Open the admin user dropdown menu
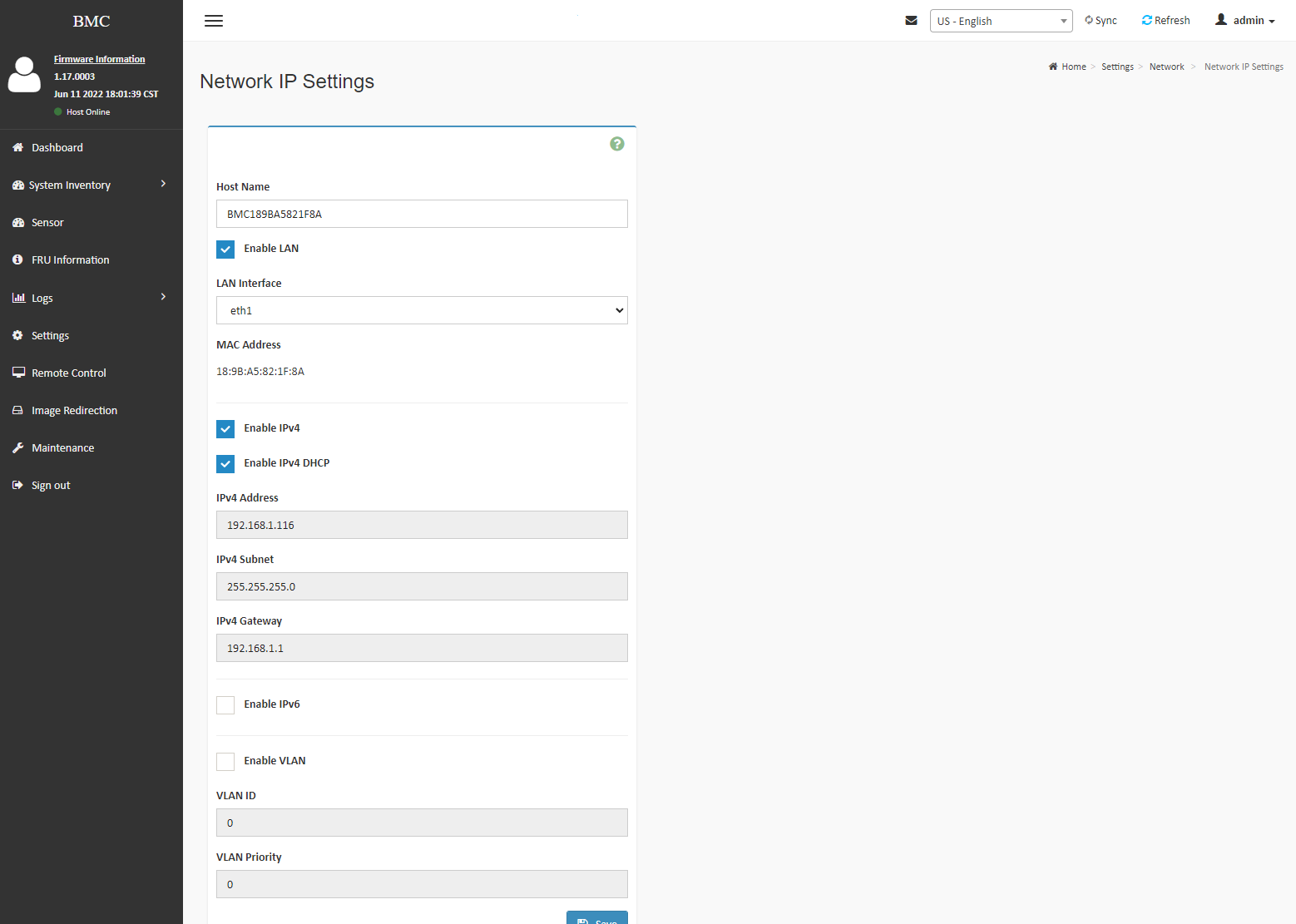Screen dimensions: 1296x924 [1244, 20]
